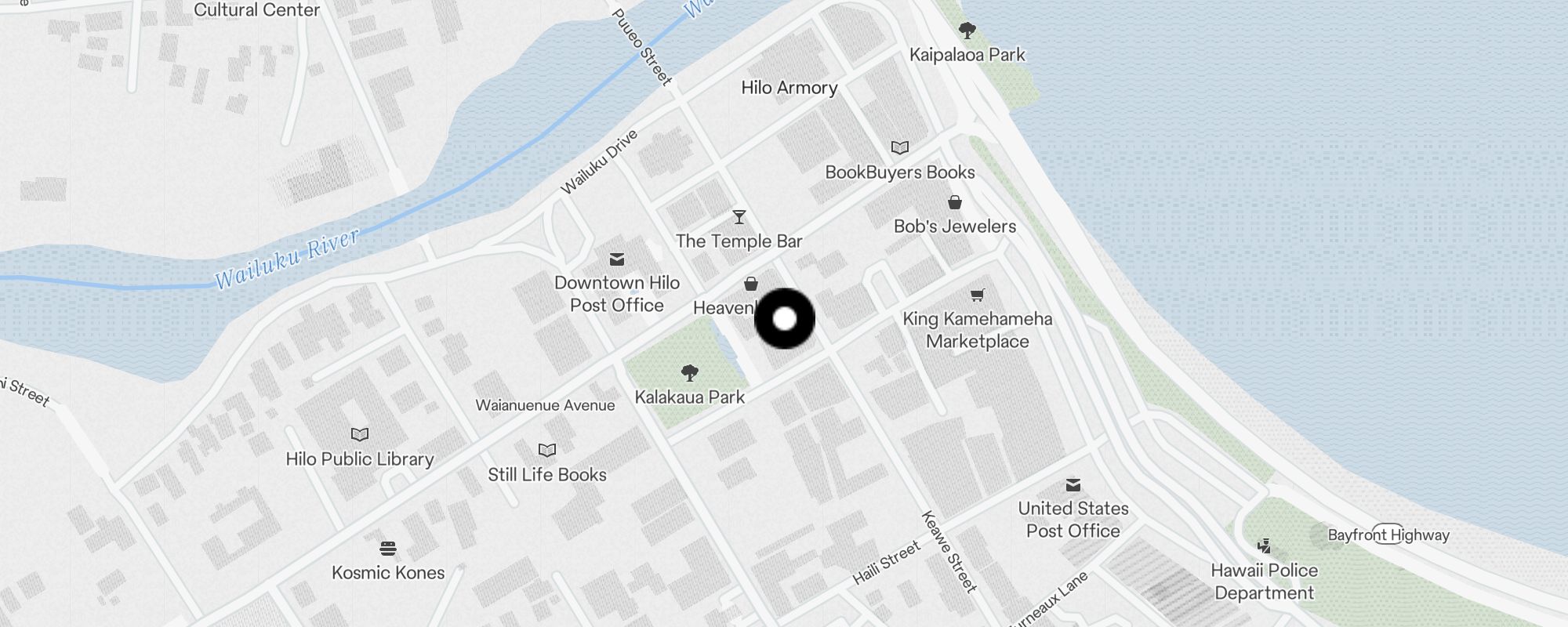Click the Kaipalaoa Park tree icon
This screenshot has height=627, width=1568.
967,31
